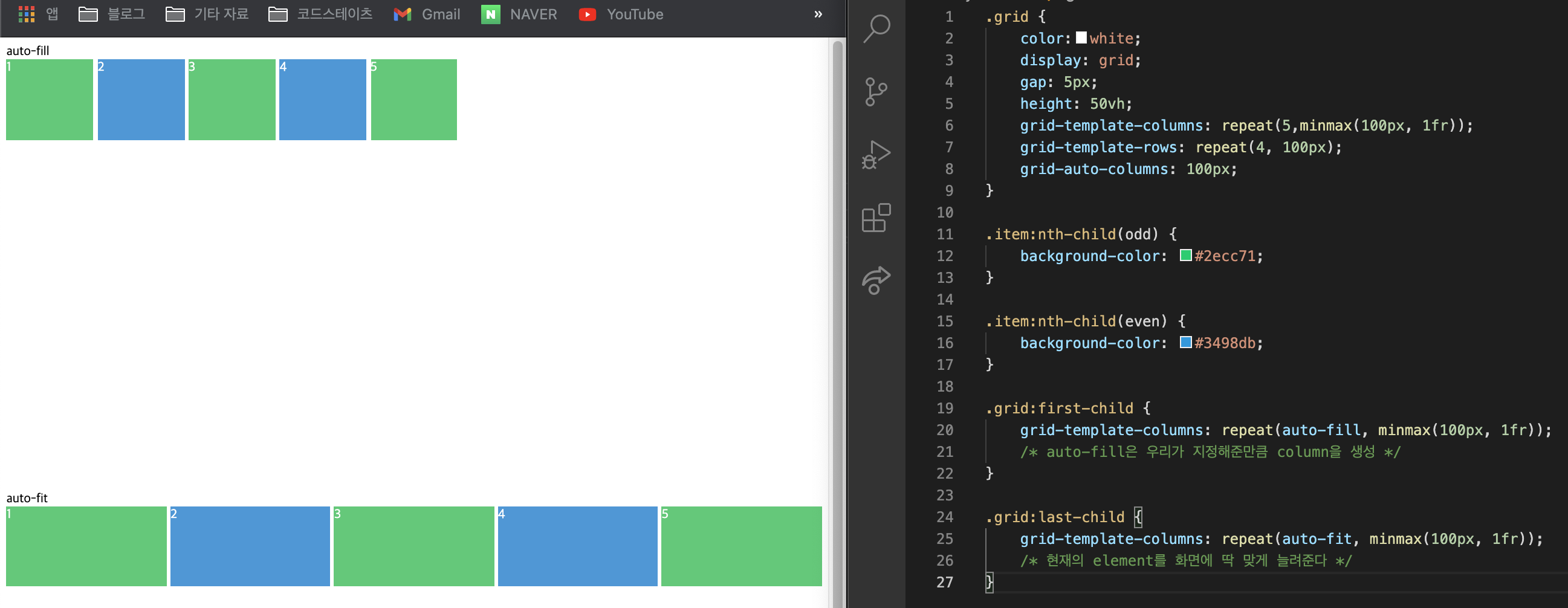Screen dimensions: 1568x608
Task: Click green box 3 under auto-fill
Action: (232, 100)
